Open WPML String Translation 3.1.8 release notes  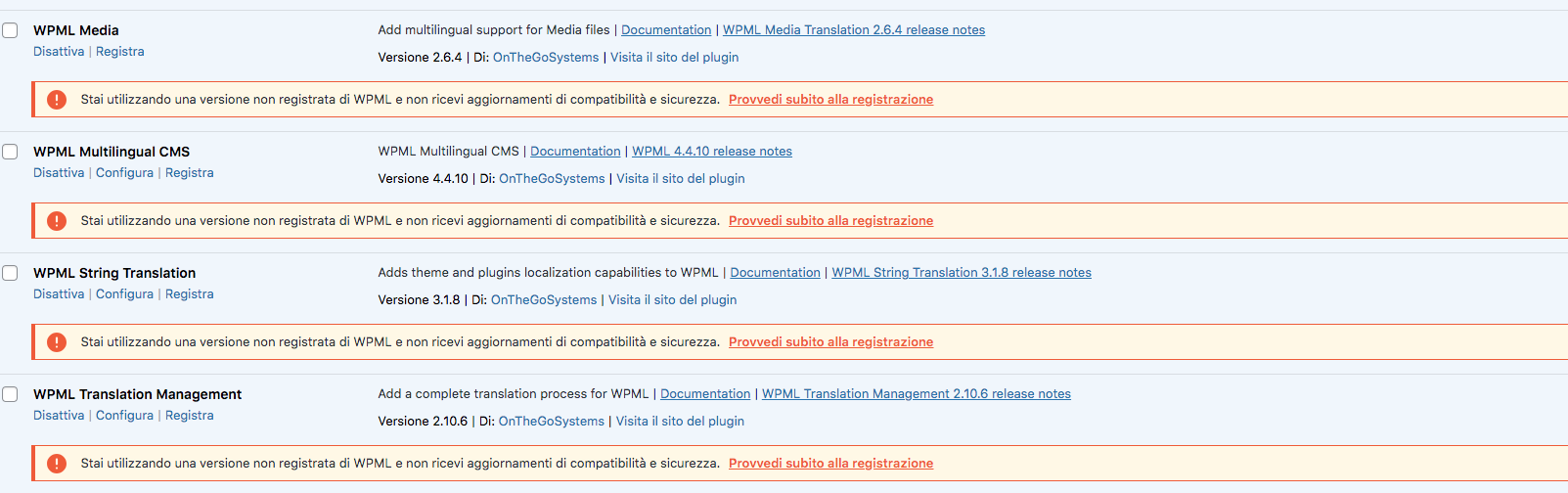point(962,273)
